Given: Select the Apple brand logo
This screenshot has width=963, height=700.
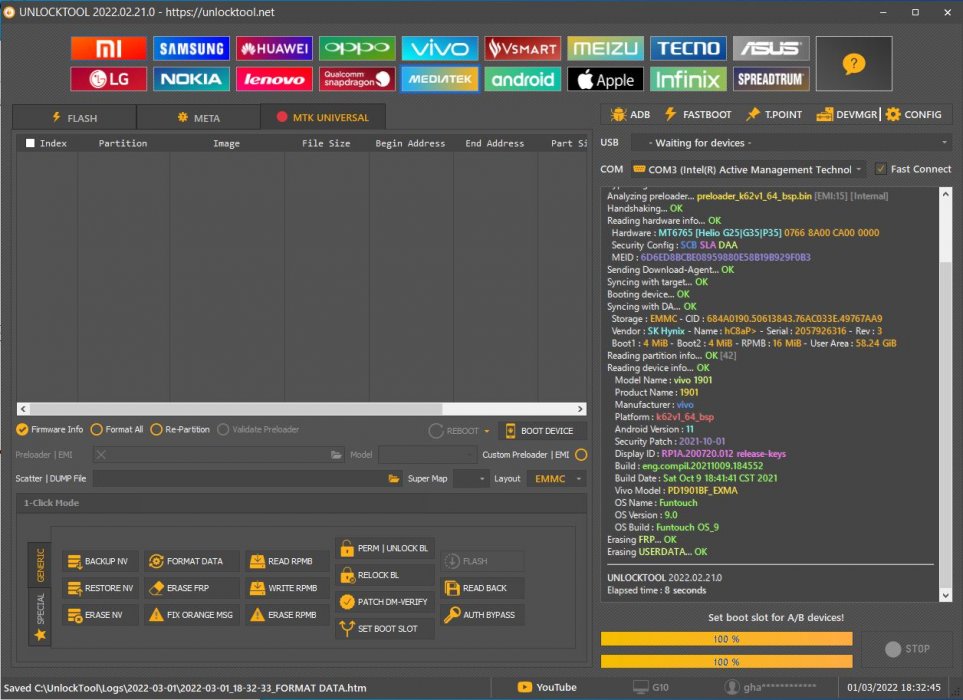Looking at the screenshot, I should tap(606, 79).
